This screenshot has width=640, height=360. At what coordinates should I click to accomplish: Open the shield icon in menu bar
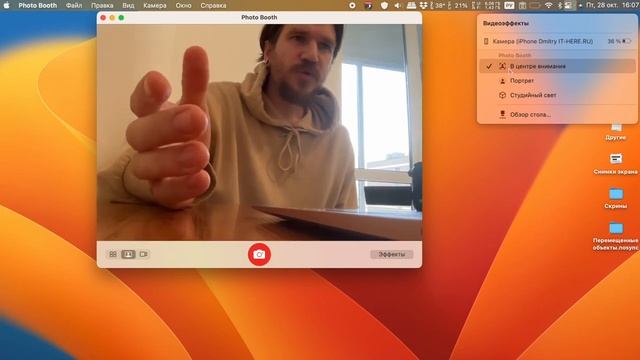(x=384, y=5)
